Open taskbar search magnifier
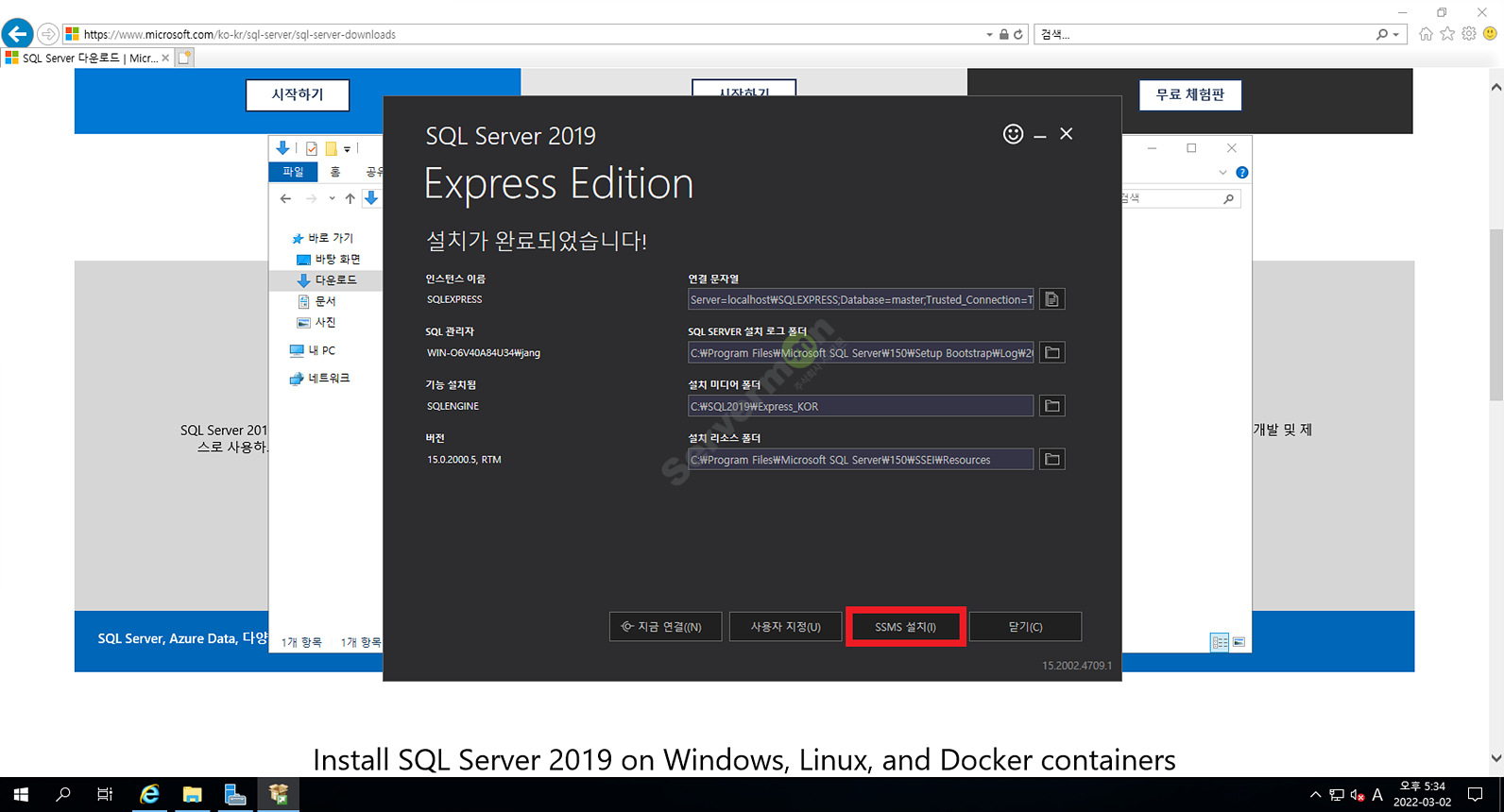Viewport: 1504px width, 812px height. pos(63,795)
